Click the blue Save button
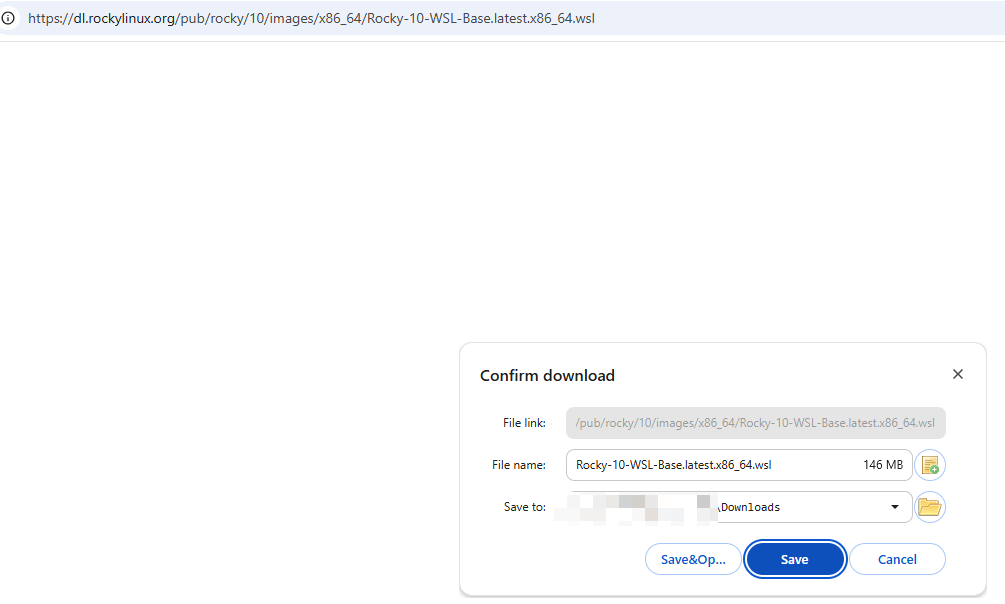This screenshot has width=1005, height=604. (795, 559)
